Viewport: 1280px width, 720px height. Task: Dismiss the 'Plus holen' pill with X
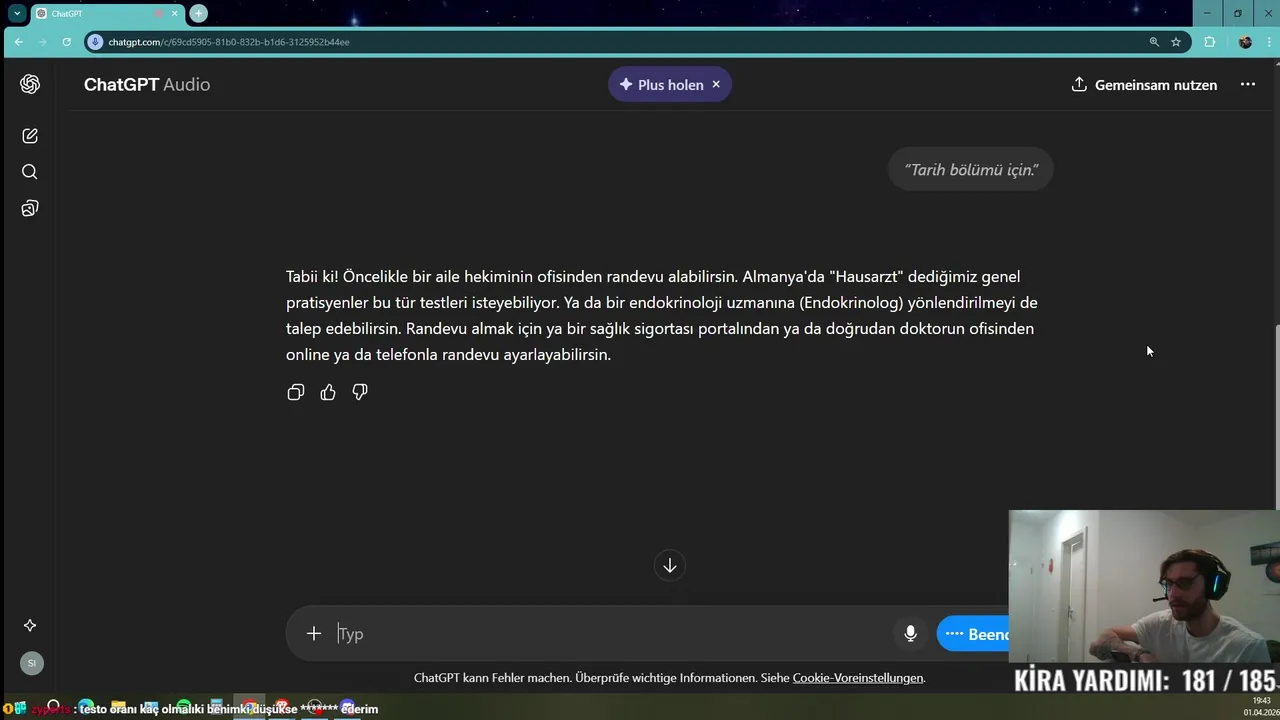pos(716,84)
